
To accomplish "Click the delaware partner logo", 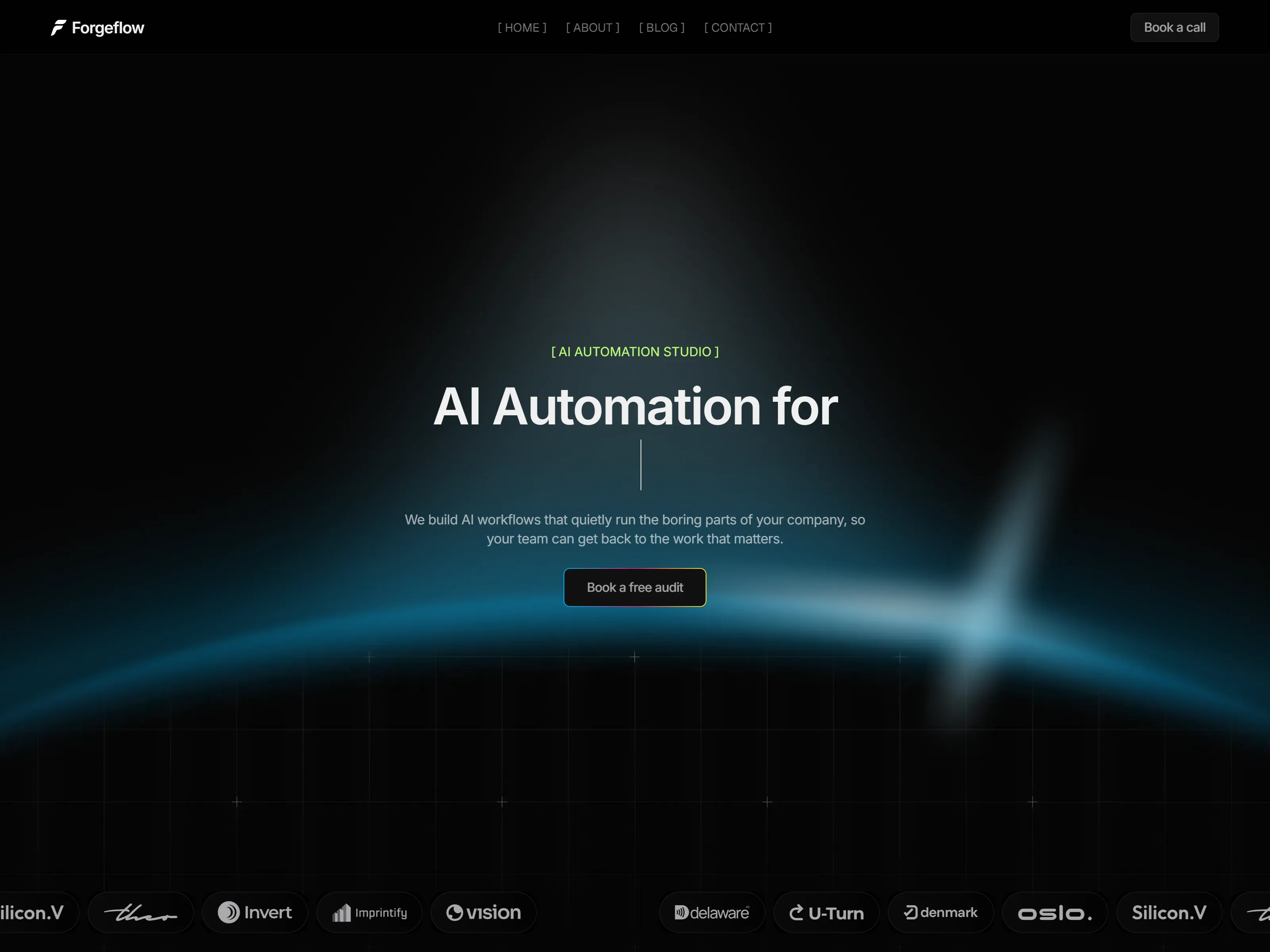I will point(712,912).
